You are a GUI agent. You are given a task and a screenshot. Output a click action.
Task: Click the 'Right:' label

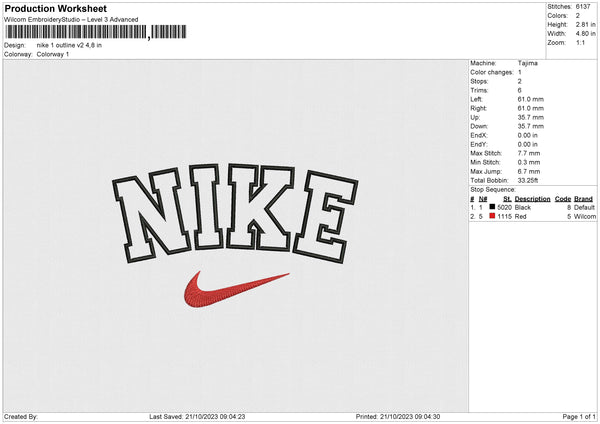click(x=478, y=108)
